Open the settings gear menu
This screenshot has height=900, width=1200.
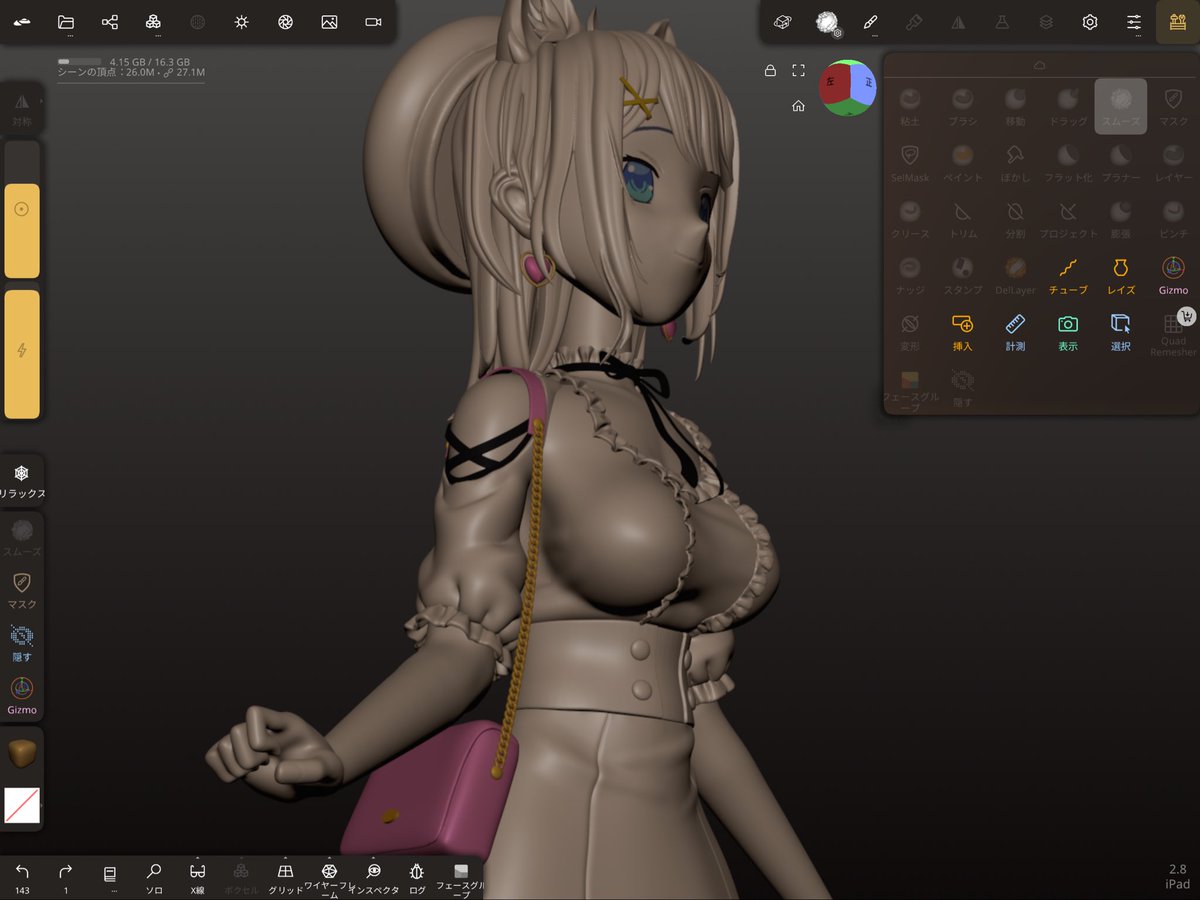pos(1089,21)
